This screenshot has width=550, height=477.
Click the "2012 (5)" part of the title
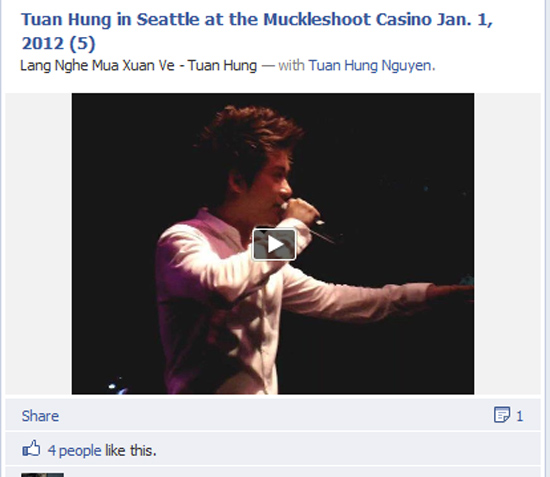pos(58,43)
